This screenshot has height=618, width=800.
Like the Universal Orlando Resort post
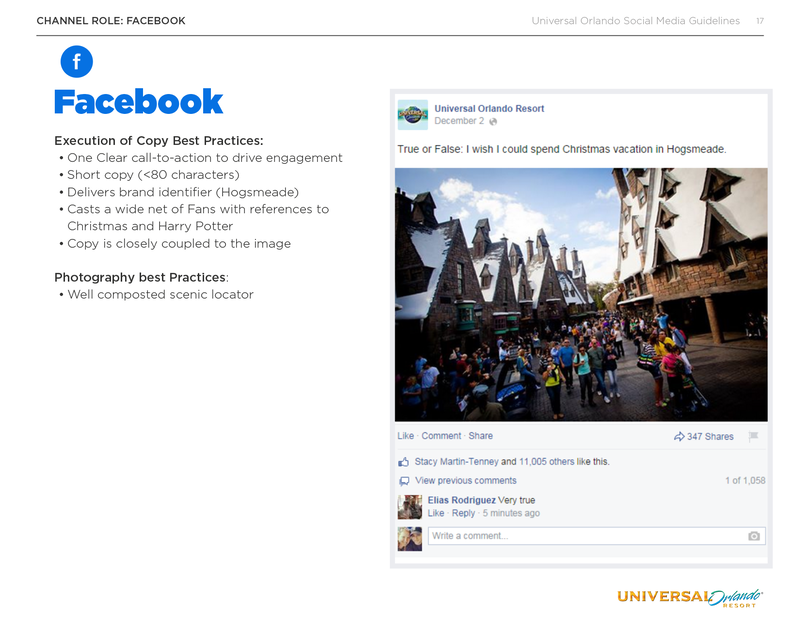click(406, 436)
